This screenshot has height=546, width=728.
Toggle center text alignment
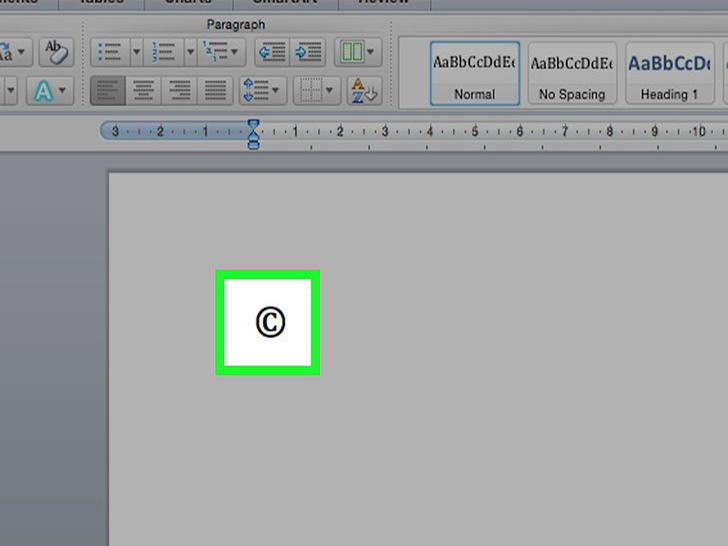(144, 91)
